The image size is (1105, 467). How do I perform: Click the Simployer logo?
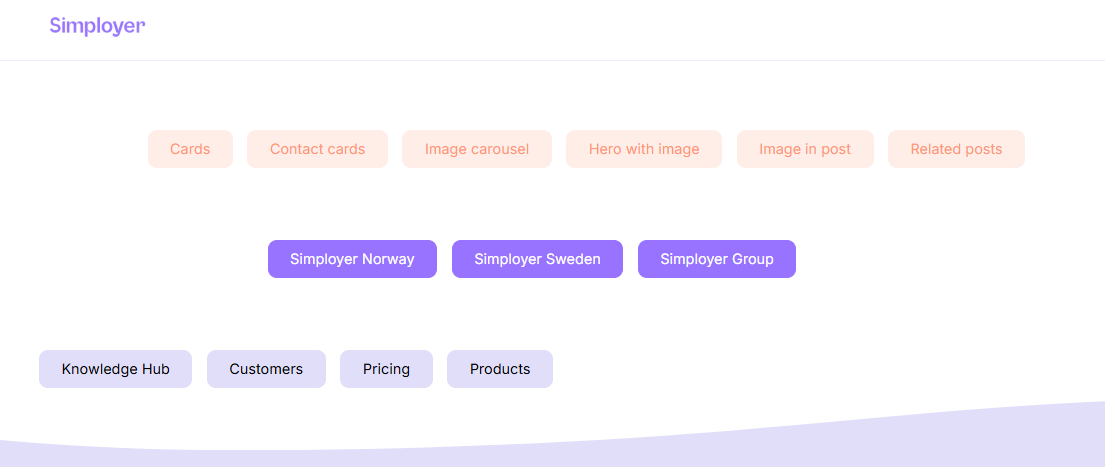click(97, 26)
